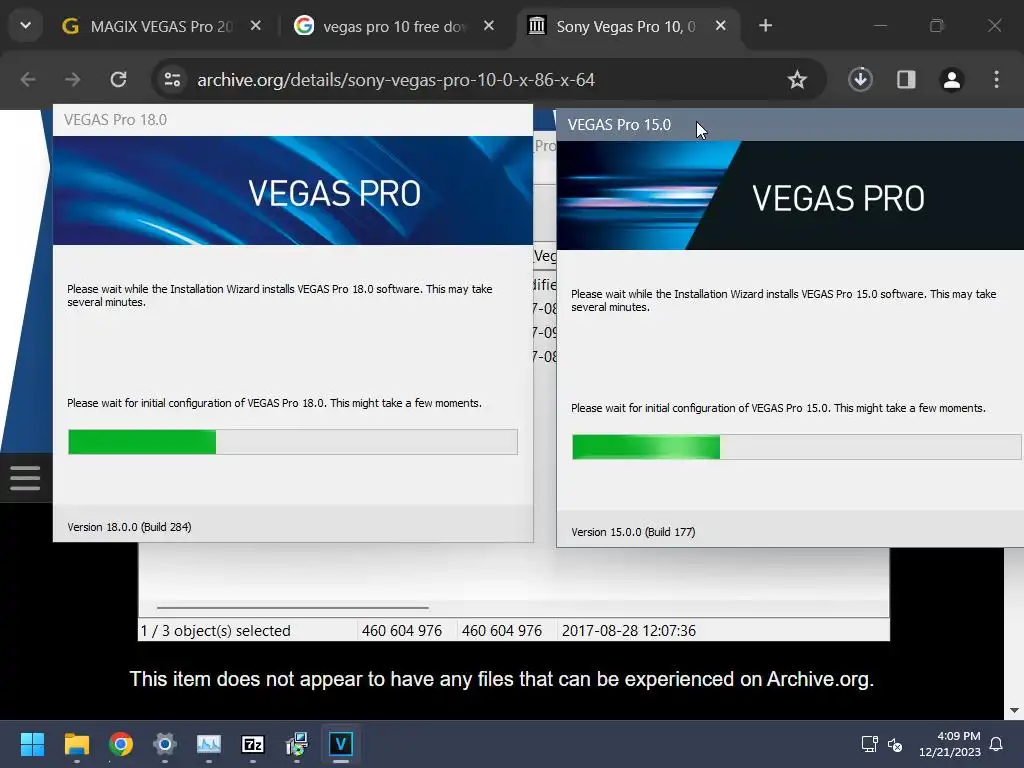Open File Explorer from the taskbar

[x=76, y=744]
